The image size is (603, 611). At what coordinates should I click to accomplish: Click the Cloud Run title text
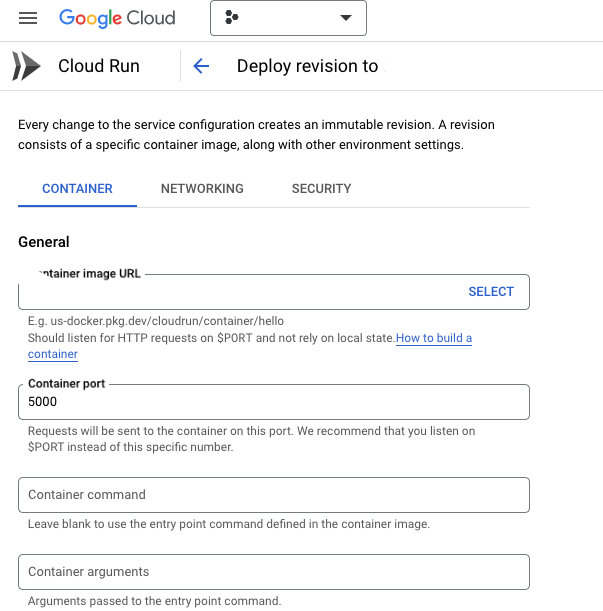[x=99, y=66]
